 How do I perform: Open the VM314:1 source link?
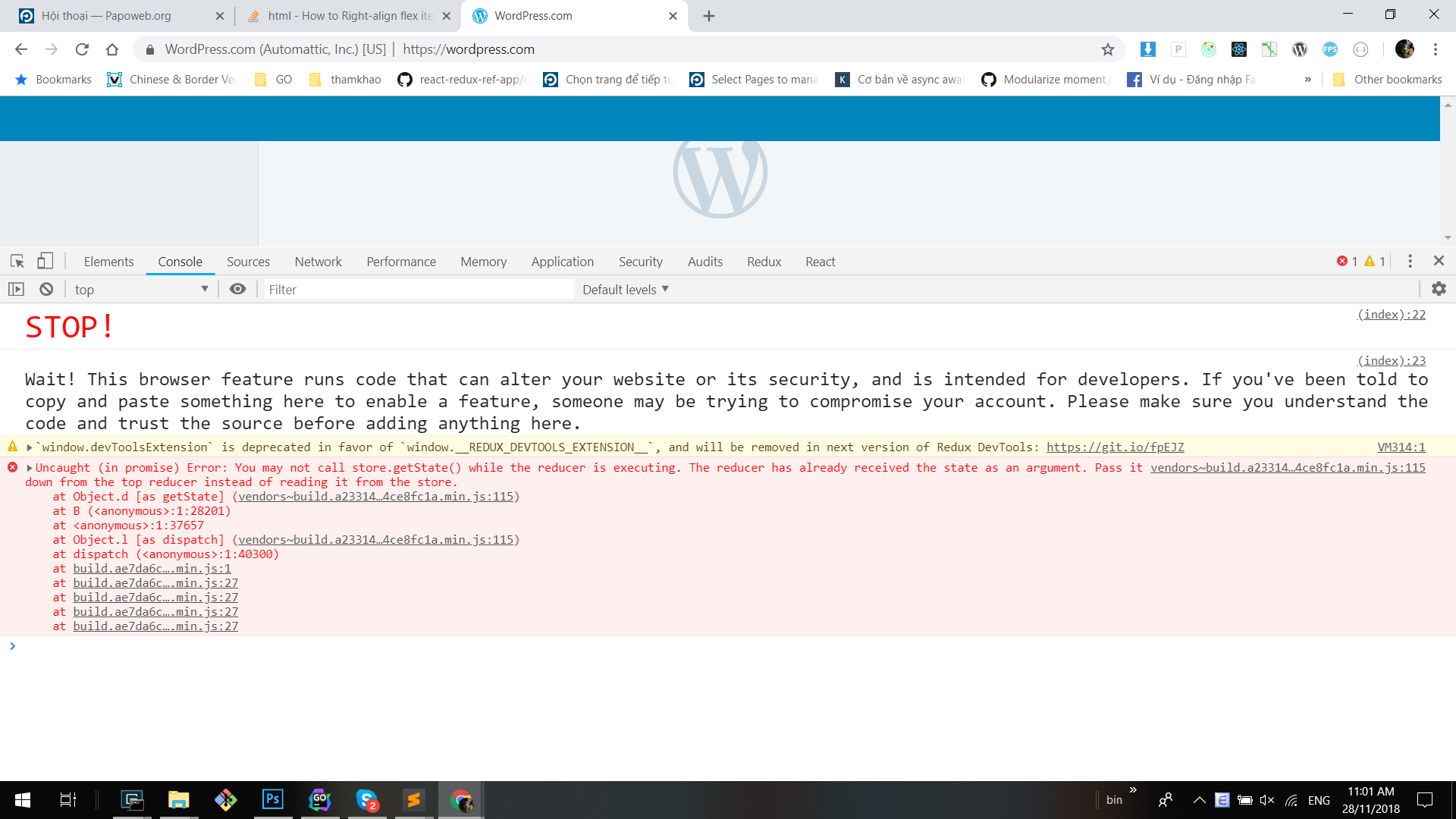(x=1401, y=447)
